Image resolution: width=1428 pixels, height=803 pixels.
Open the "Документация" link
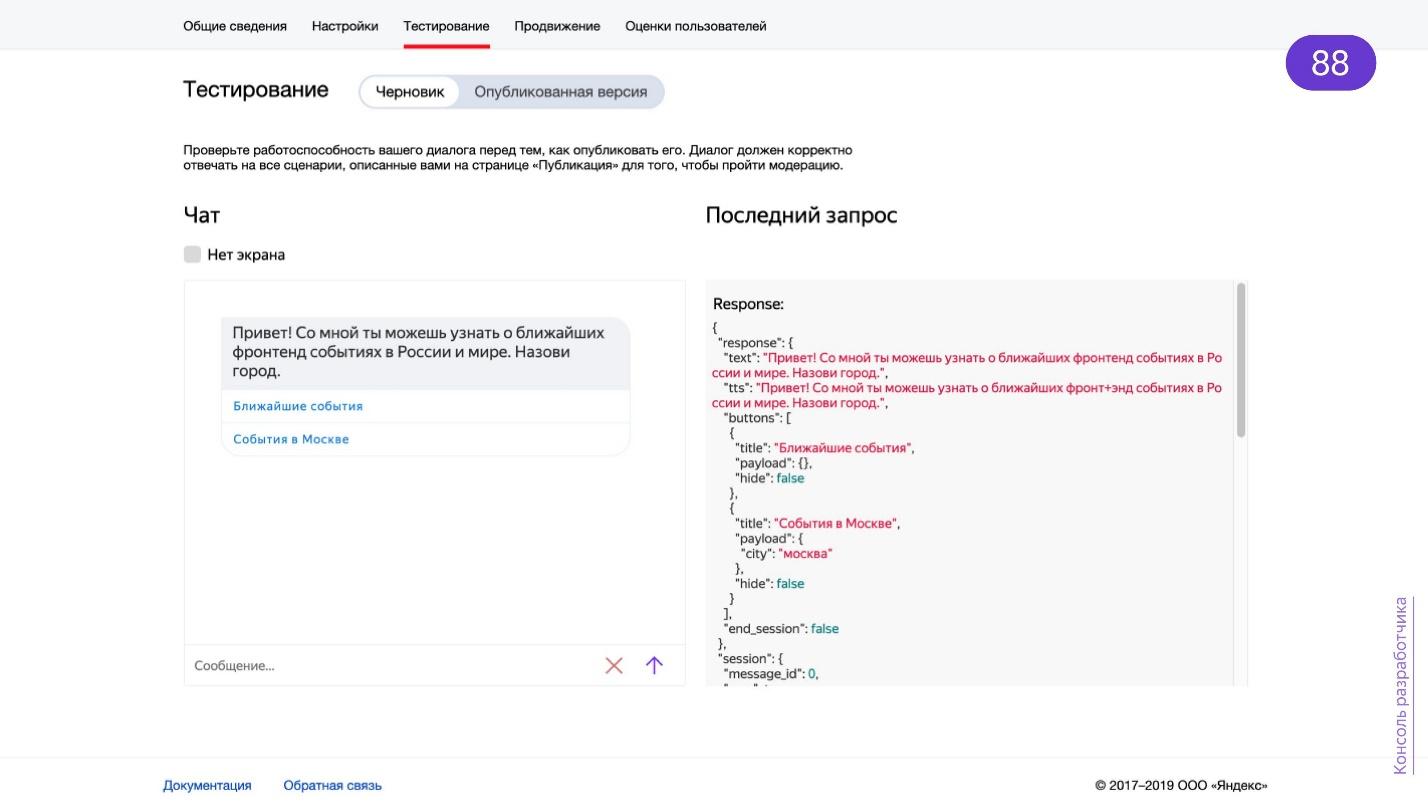[208, 785]
